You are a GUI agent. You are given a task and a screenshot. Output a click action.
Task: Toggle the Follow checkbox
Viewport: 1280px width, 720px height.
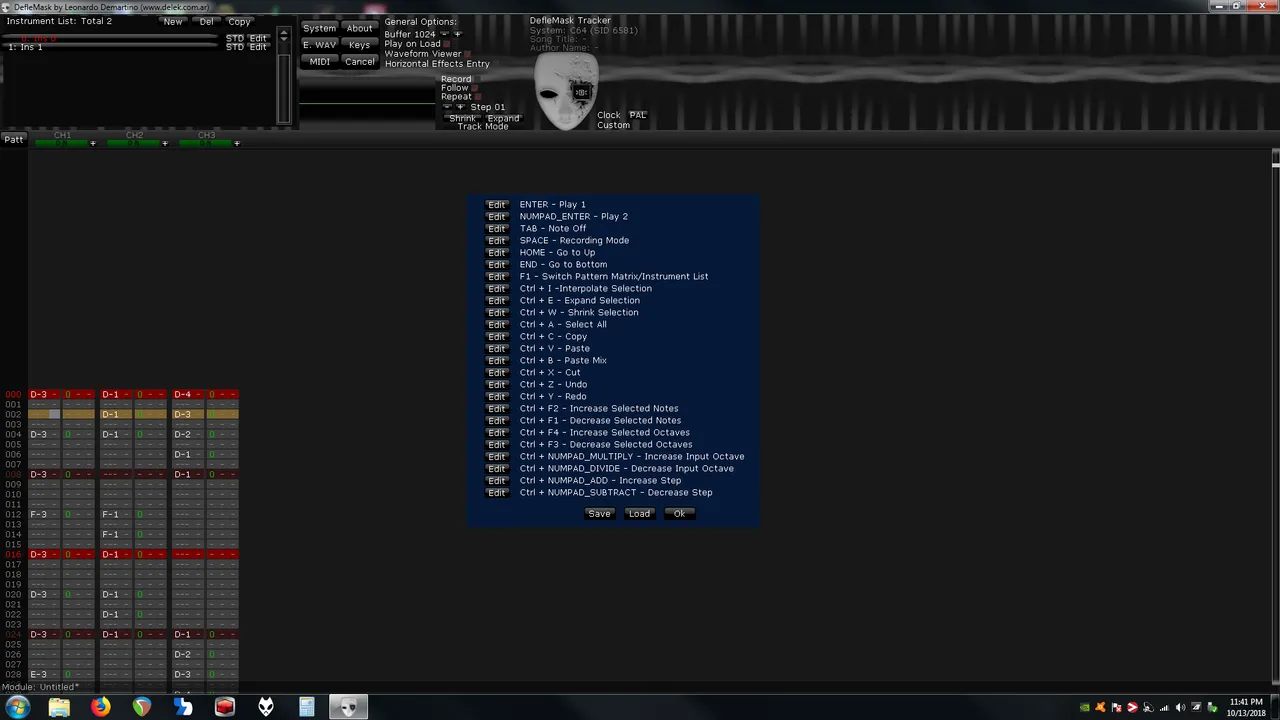tap(475, 88)
